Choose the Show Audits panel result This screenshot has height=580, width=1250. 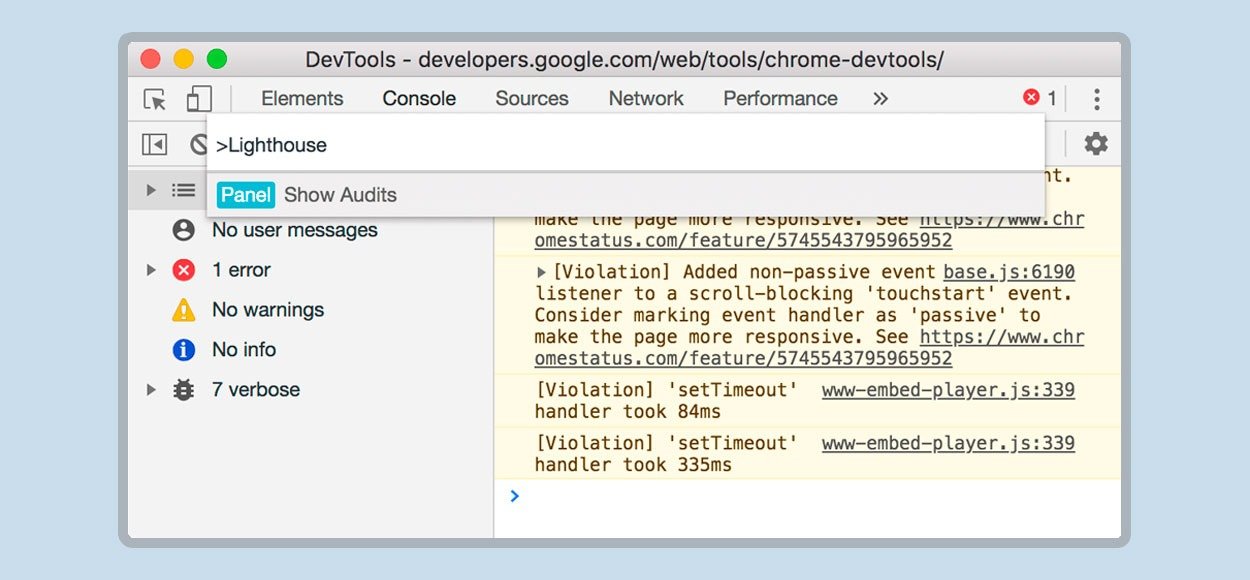coord(626,195)
